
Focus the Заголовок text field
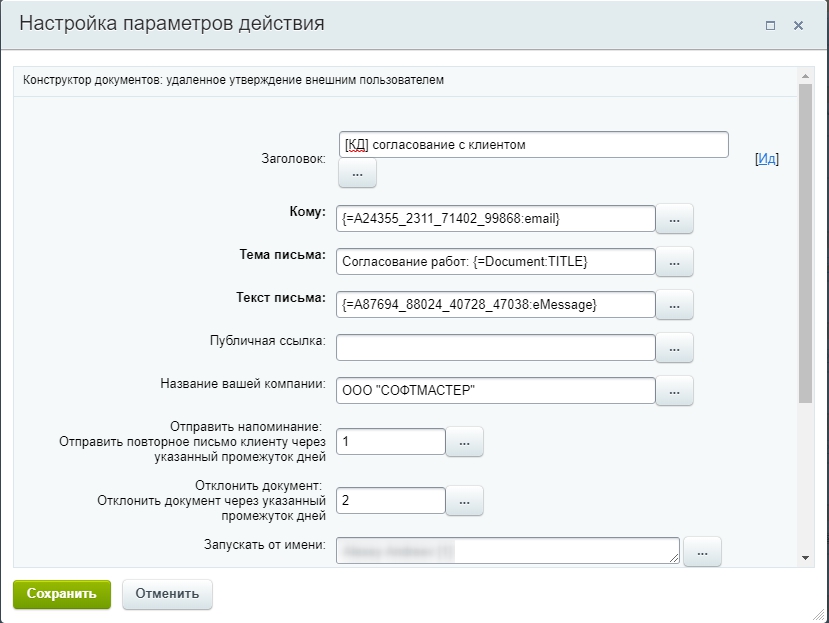[533, 144]
